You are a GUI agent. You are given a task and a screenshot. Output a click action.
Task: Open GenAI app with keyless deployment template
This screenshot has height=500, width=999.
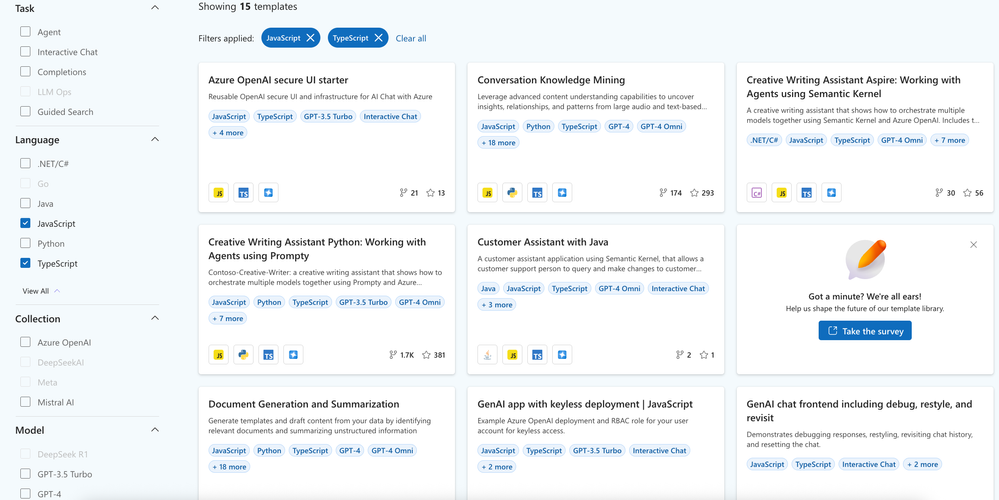pyautogui.click(x=585, y=404)
